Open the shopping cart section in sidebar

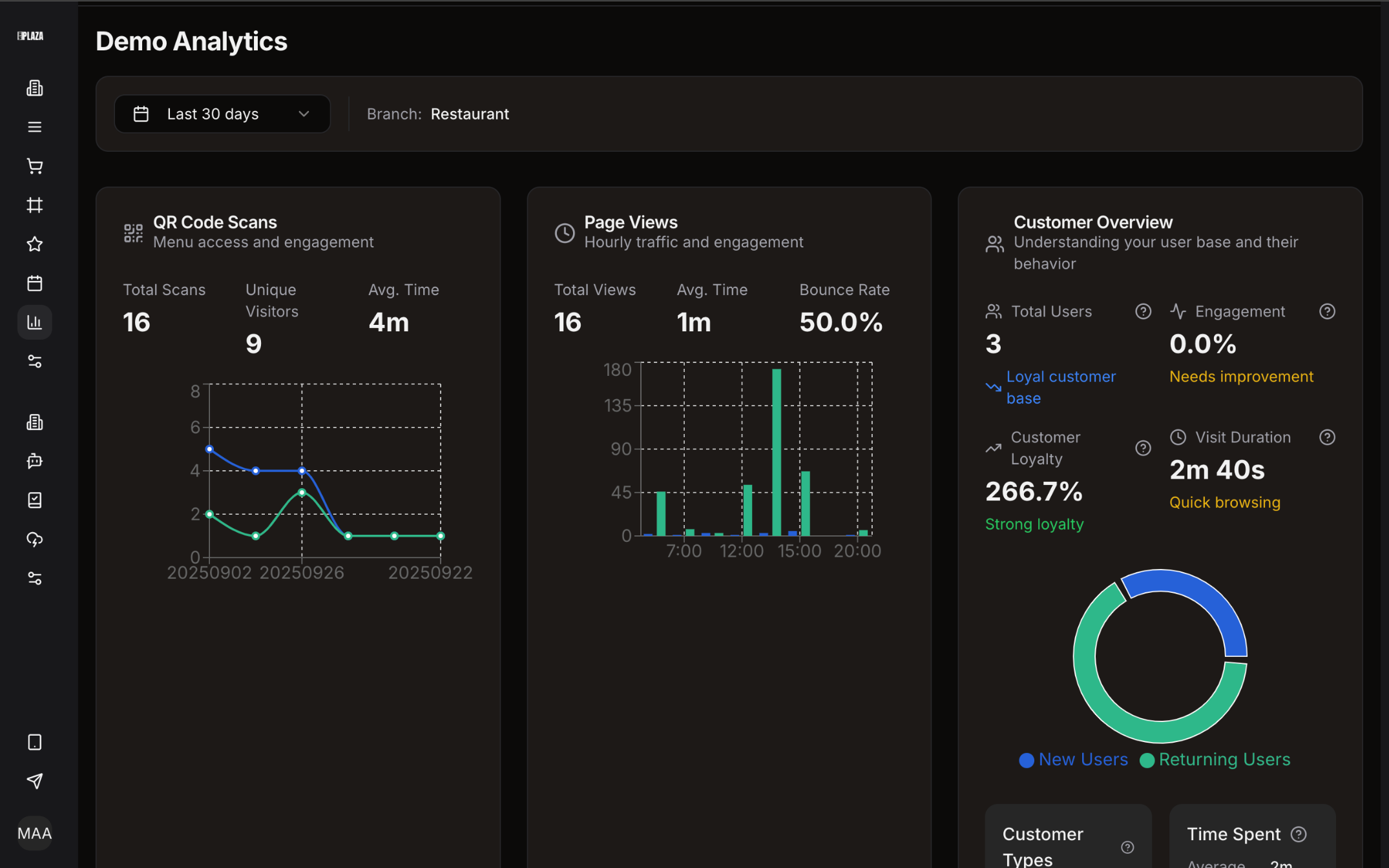tap(34, 166)
